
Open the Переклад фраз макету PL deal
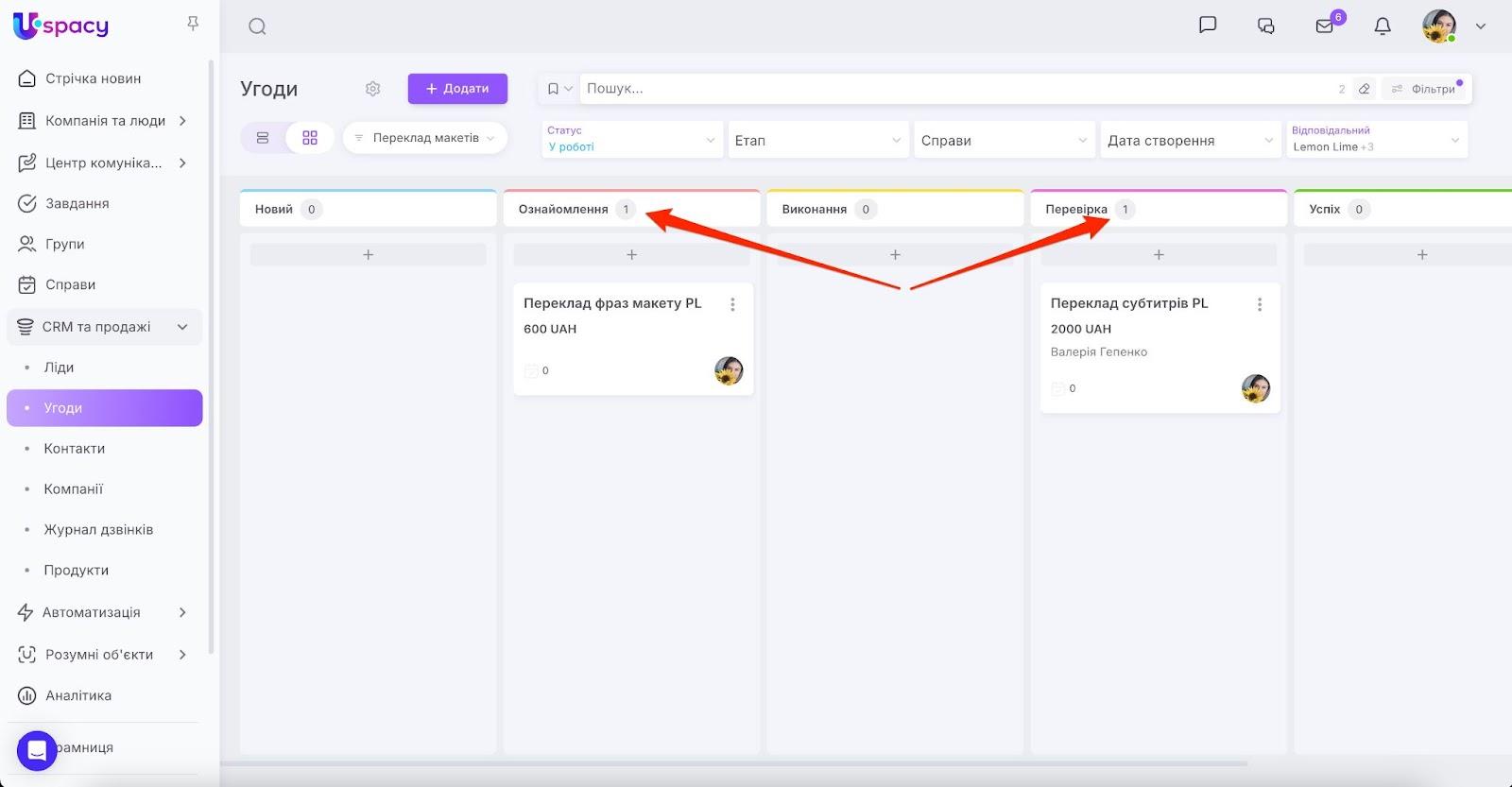[x=612, y=303]
